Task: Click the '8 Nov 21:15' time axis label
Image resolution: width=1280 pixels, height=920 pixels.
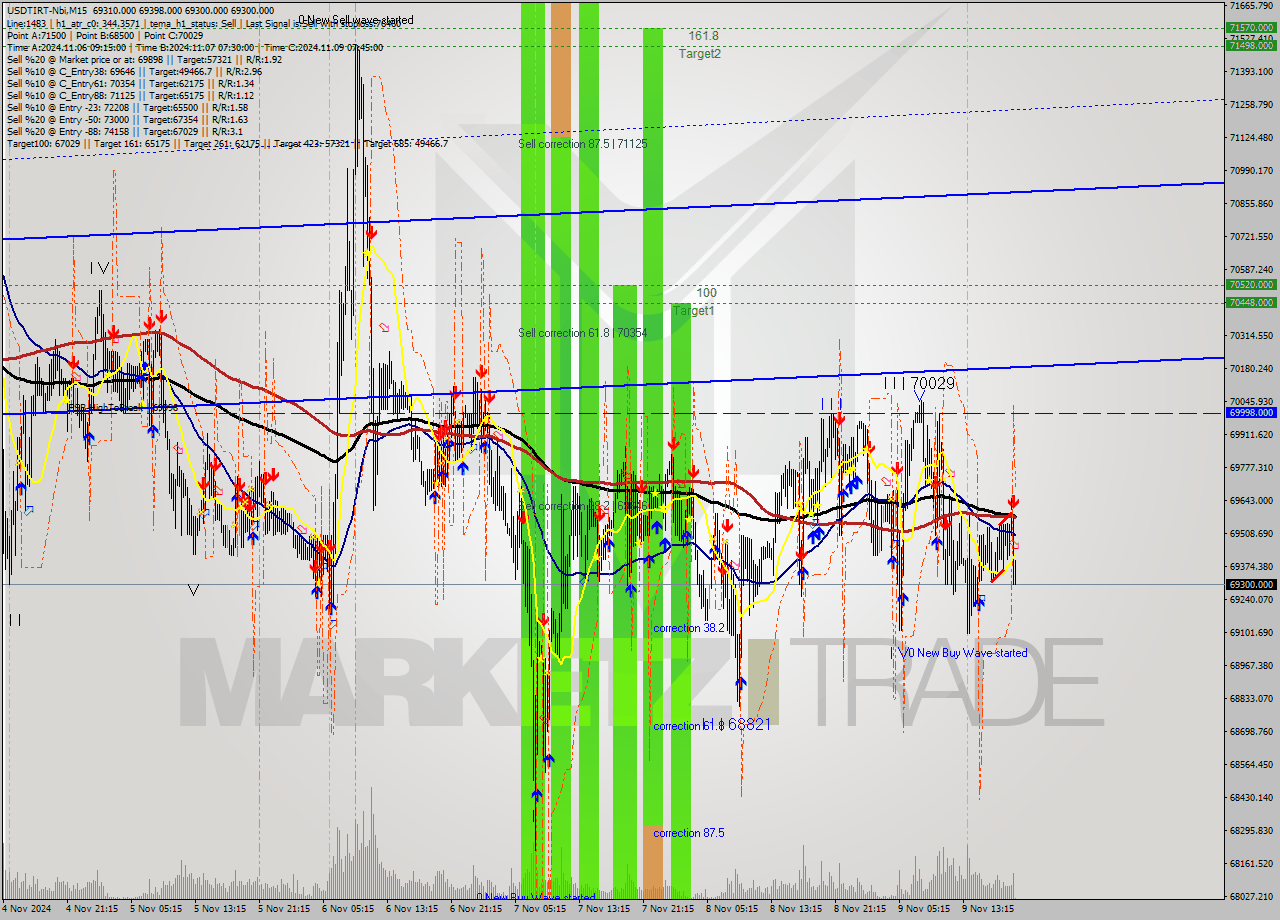Action: coord(860,909)
